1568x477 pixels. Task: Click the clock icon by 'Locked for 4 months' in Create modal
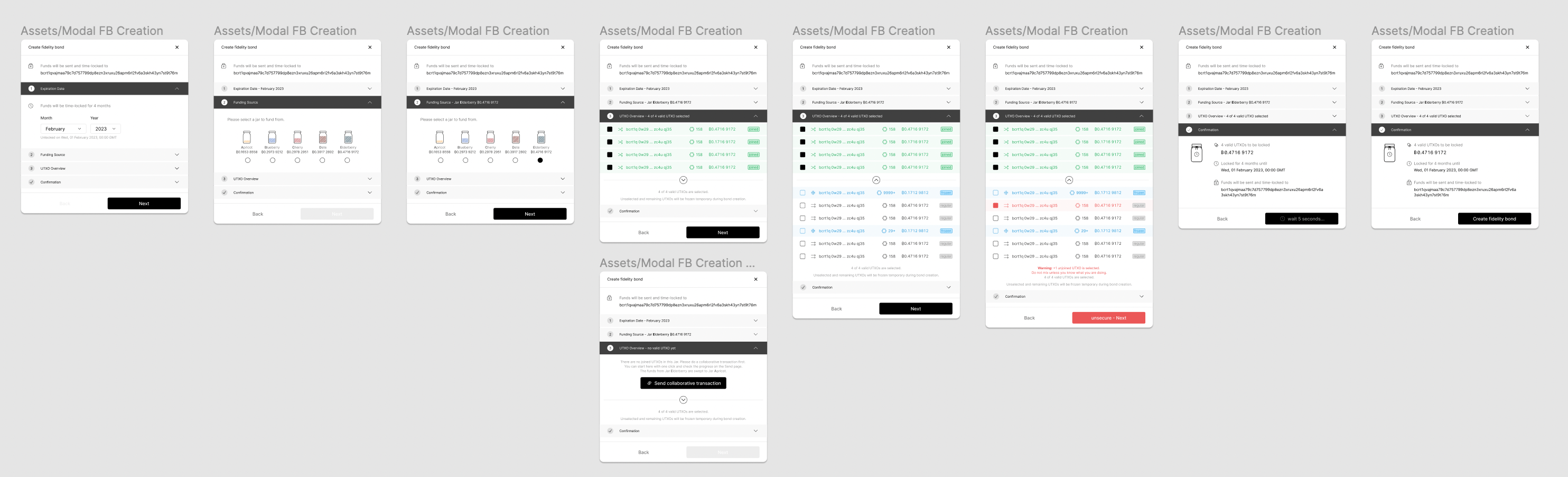tap(1409, 164)
